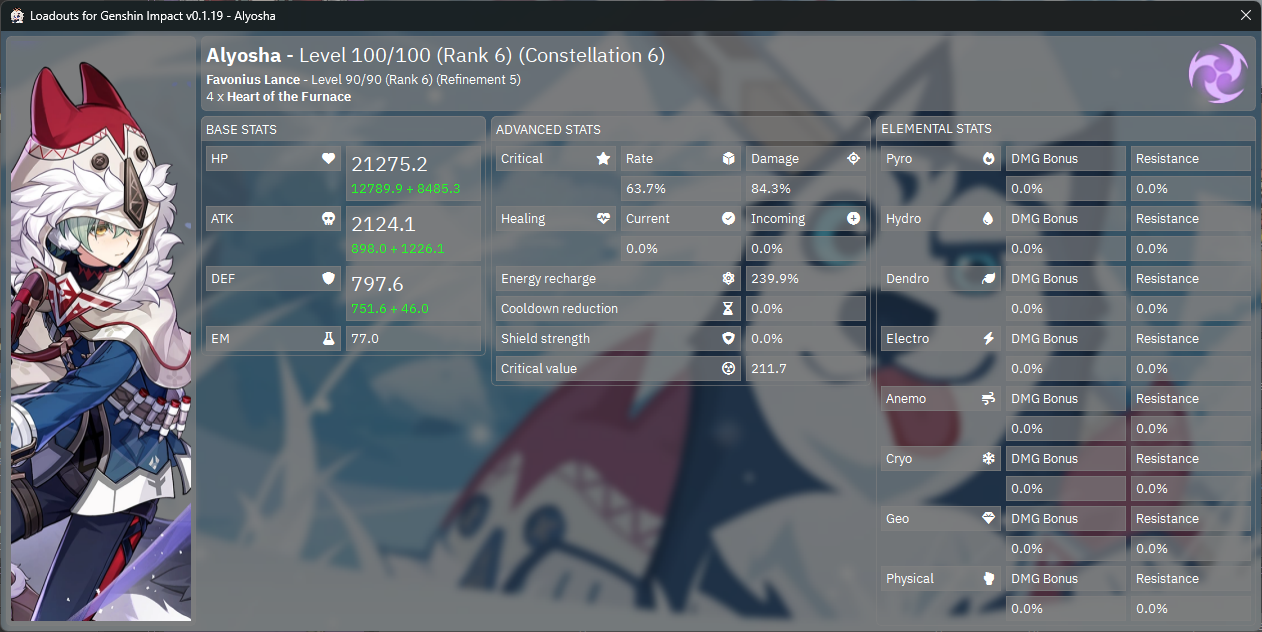Click the star icon next to Critical

[603, 159]
